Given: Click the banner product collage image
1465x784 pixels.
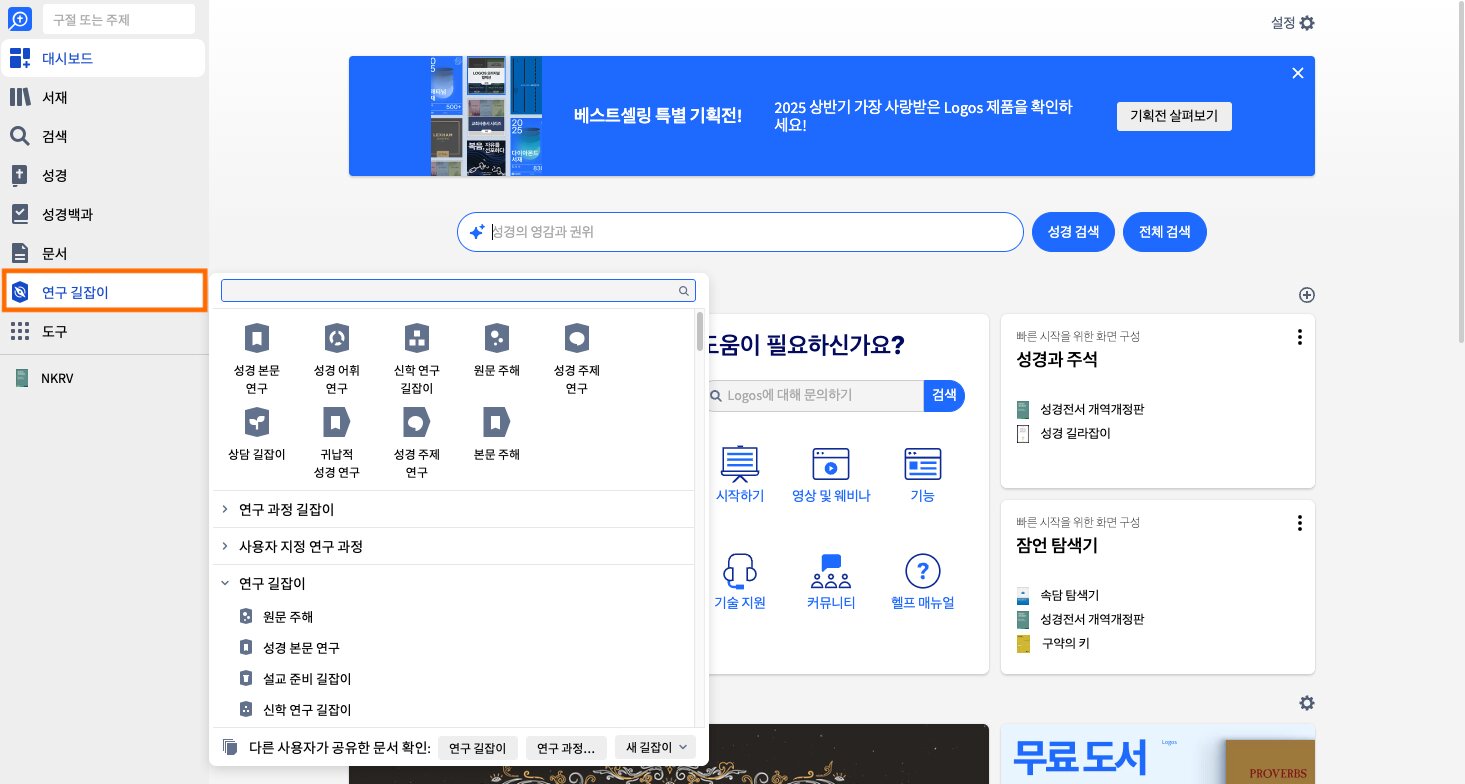Looking at the screenshot, I should point(486,116).
